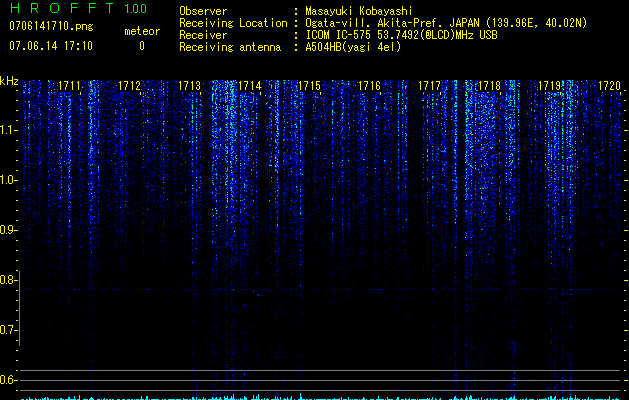Click the 1716 time marker

coord(369,86)
